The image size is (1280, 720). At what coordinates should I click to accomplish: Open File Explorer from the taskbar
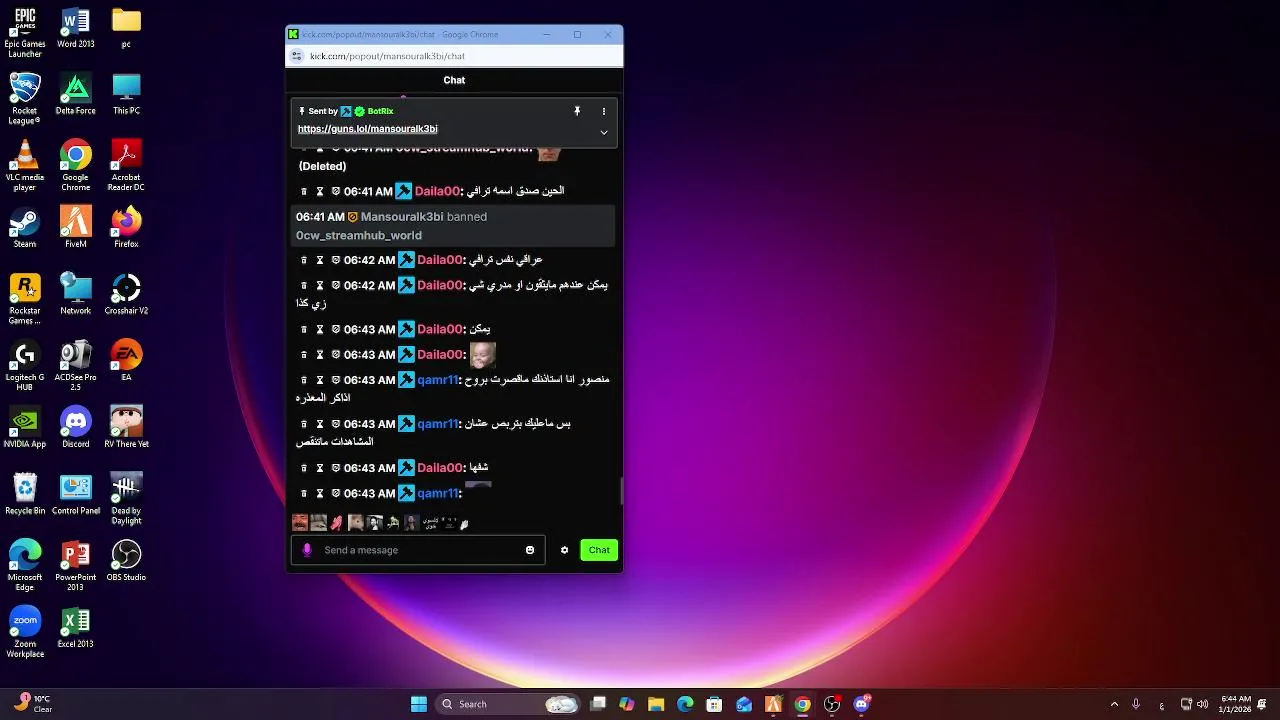tap(656, 704)
